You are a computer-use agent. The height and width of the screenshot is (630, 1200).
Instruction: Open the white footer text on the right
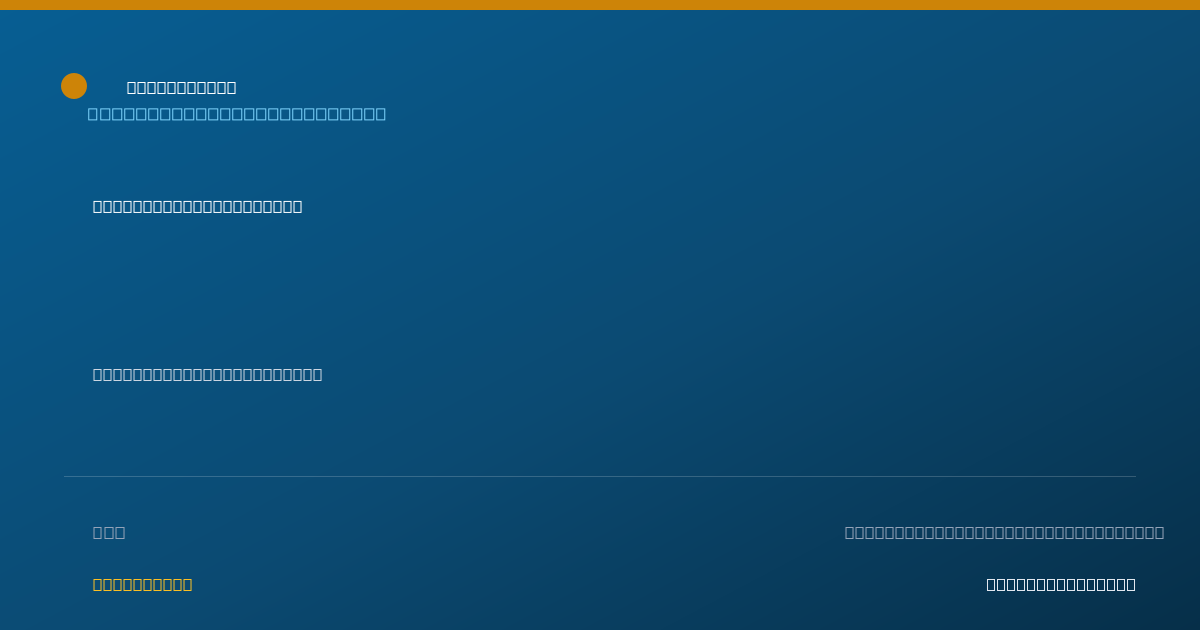click(1061, 585)
